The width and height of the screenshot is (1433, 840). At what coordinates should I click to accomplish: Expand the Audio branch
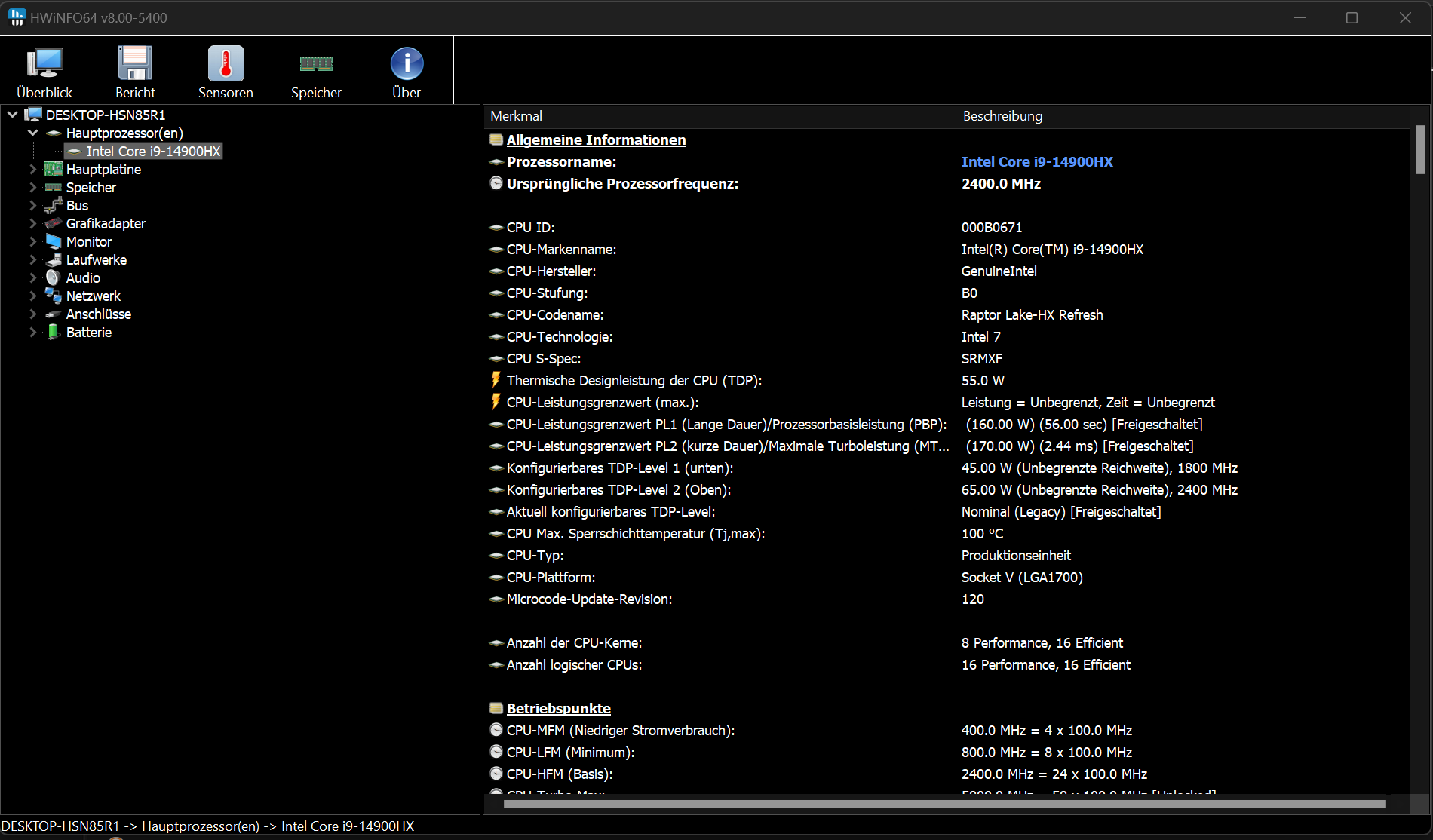tap(32, 277)
